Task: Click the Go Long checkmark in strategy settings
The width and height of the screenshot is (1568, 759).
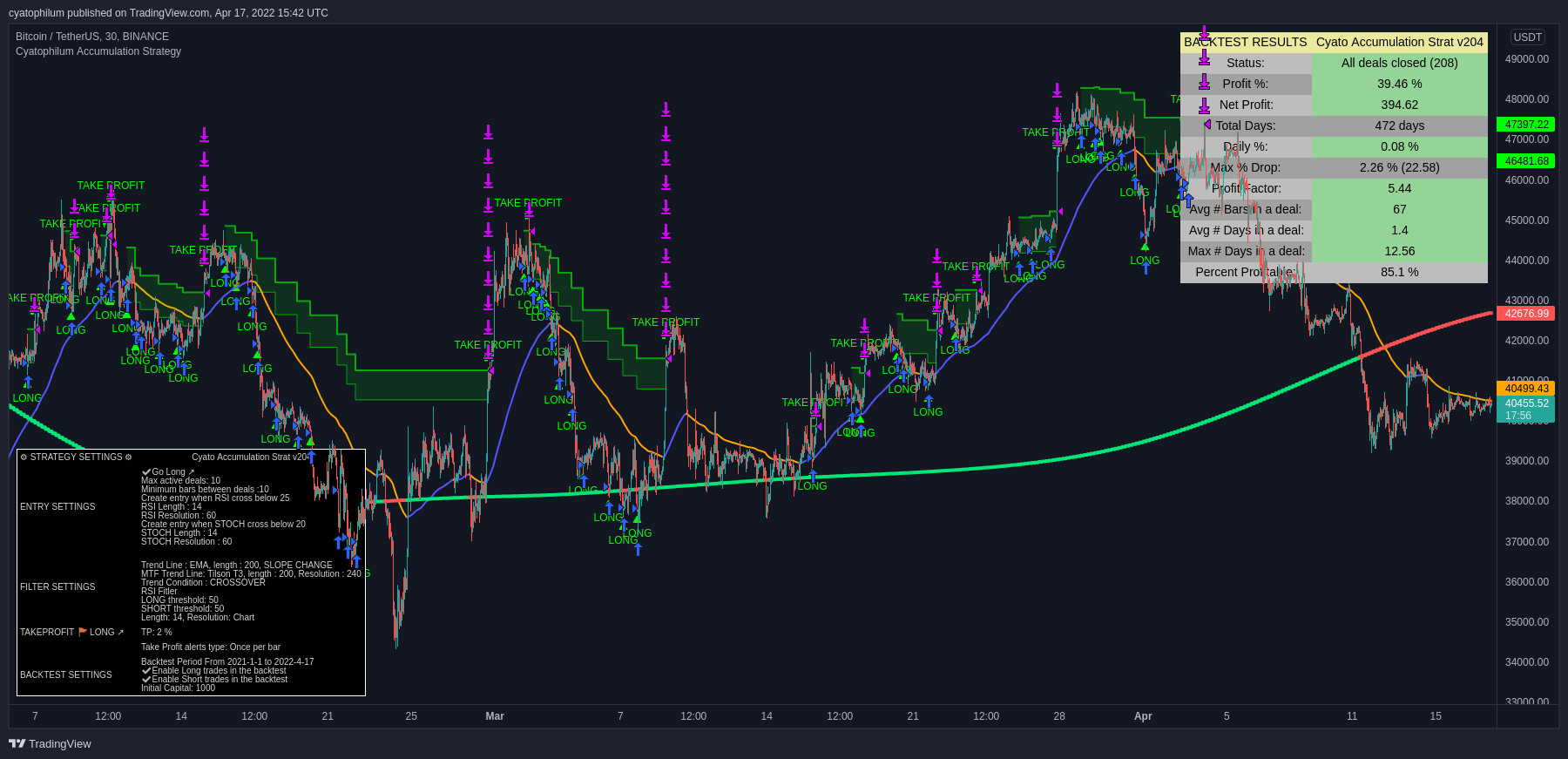Action: pos(146,472)
